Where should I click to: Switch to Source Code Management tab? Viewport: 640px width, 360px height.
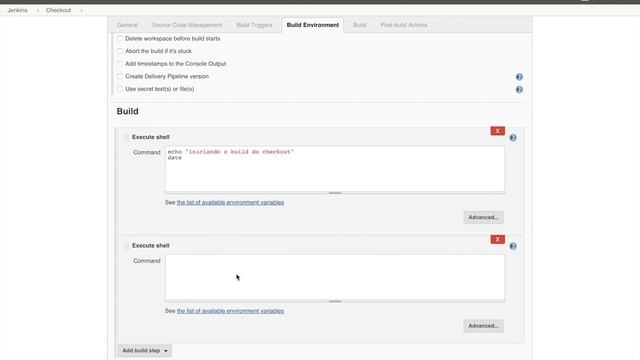(x=187, y=25)
